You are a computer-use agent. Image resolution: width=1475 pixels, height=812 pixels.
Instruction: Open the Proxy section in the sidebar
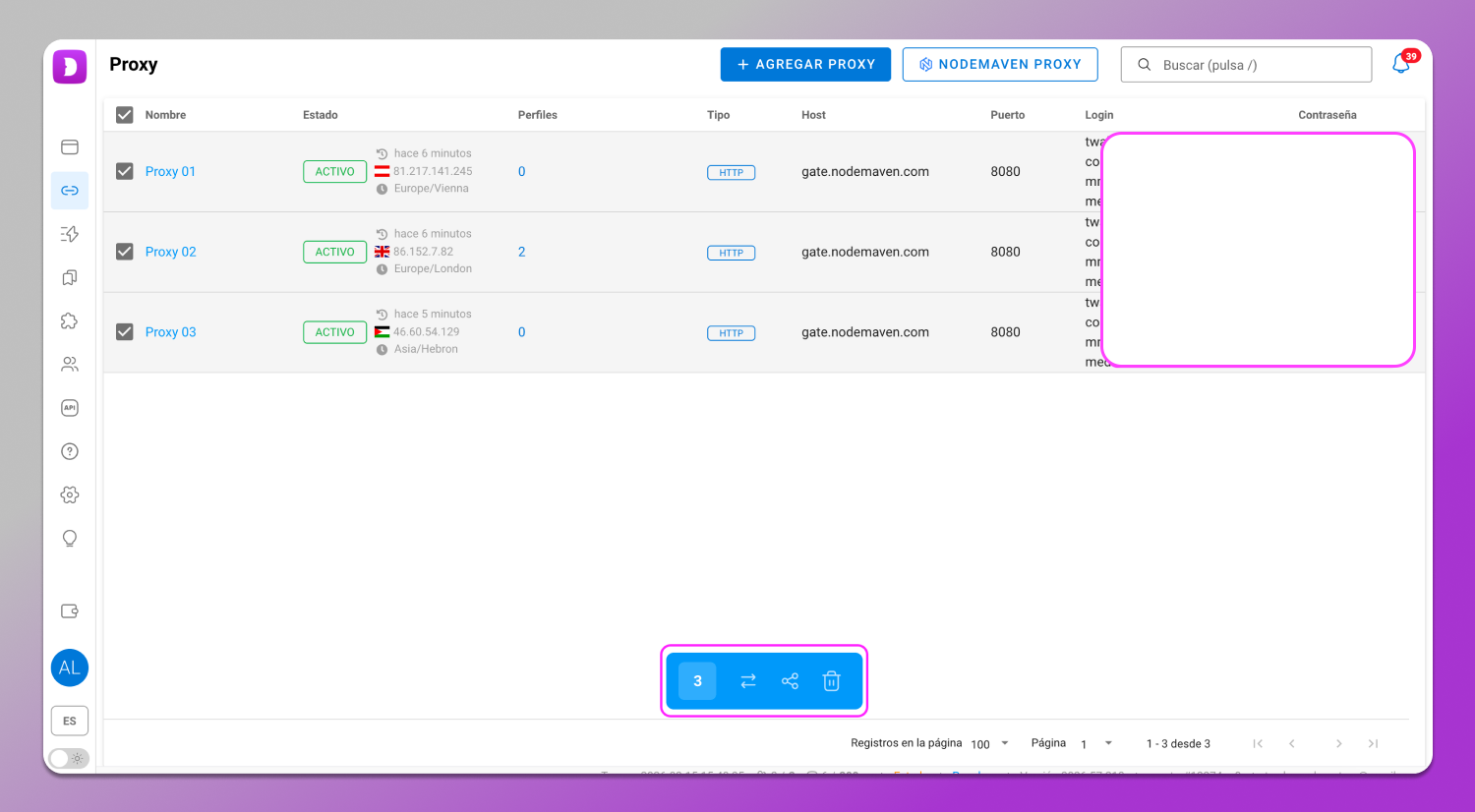(70, 191)
